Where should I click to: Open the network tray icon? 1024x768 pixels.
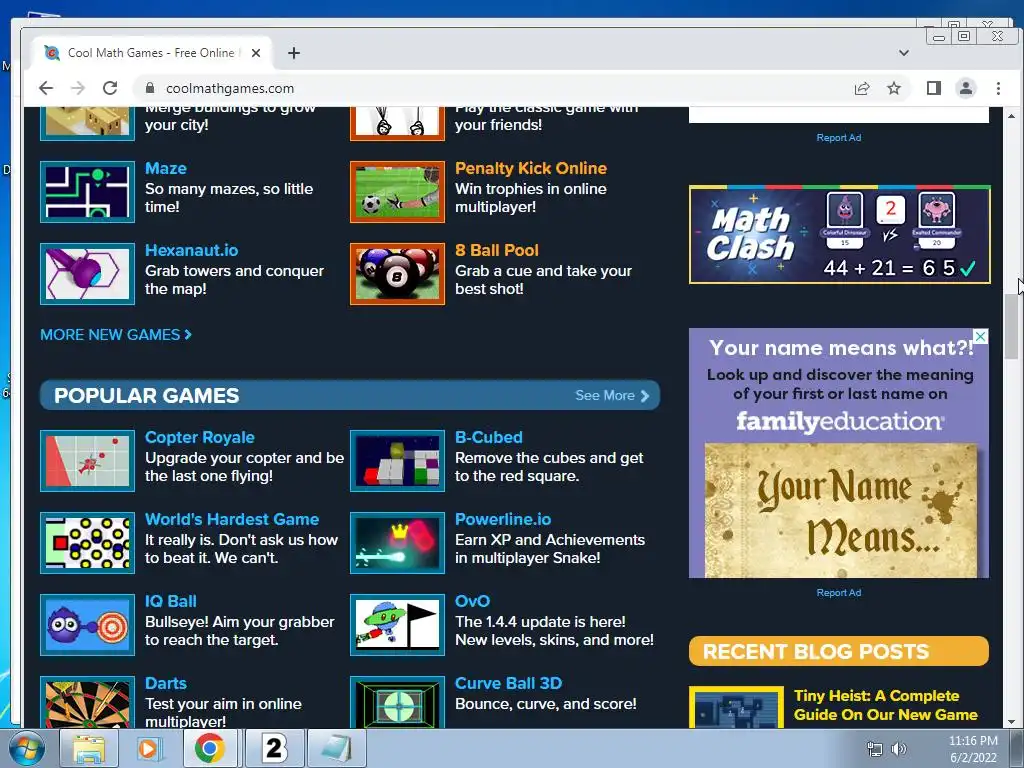874,748
